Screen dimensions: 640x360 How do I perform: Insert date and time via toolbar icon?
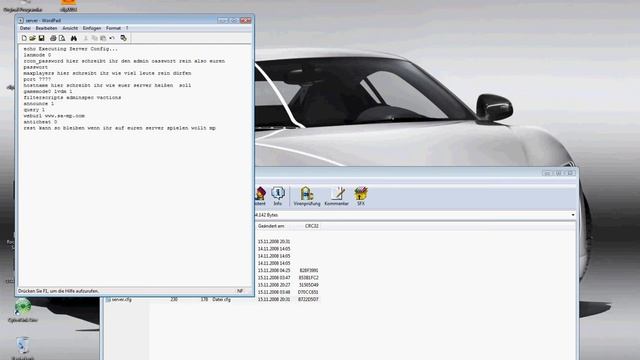click(123, 38)
